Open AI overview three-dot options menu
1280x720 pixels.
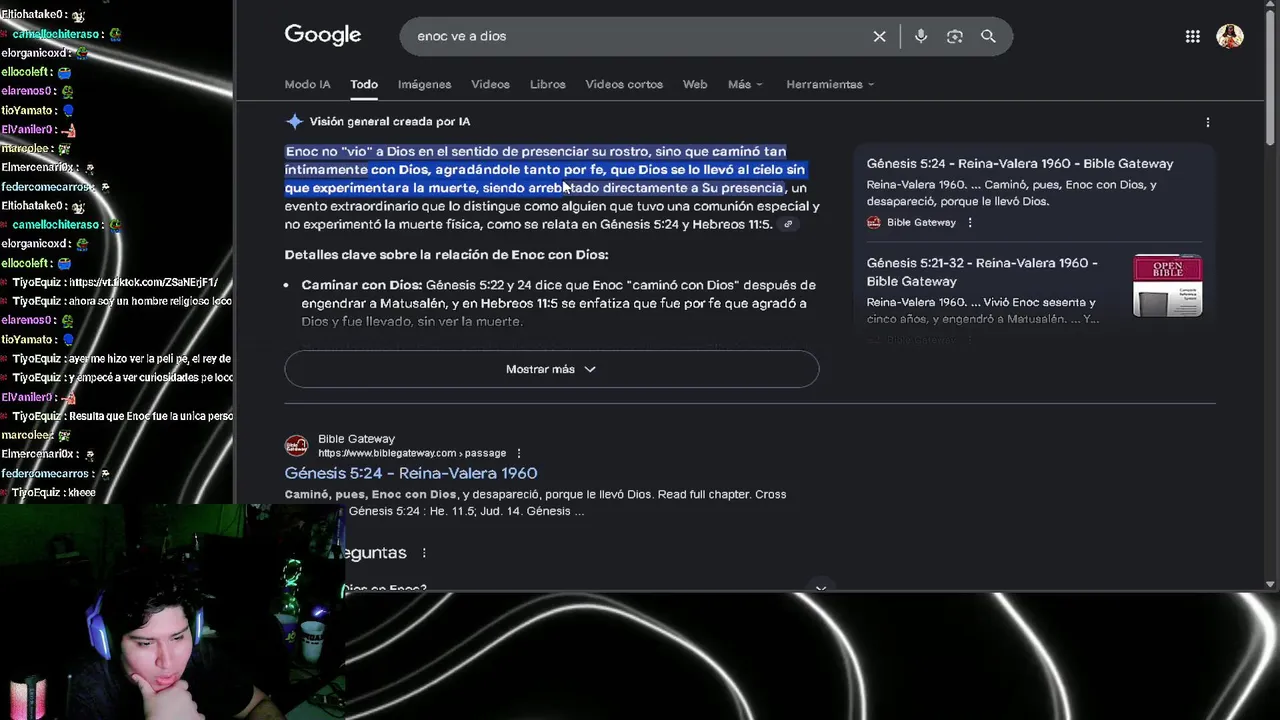click(x=1207, y=122)
